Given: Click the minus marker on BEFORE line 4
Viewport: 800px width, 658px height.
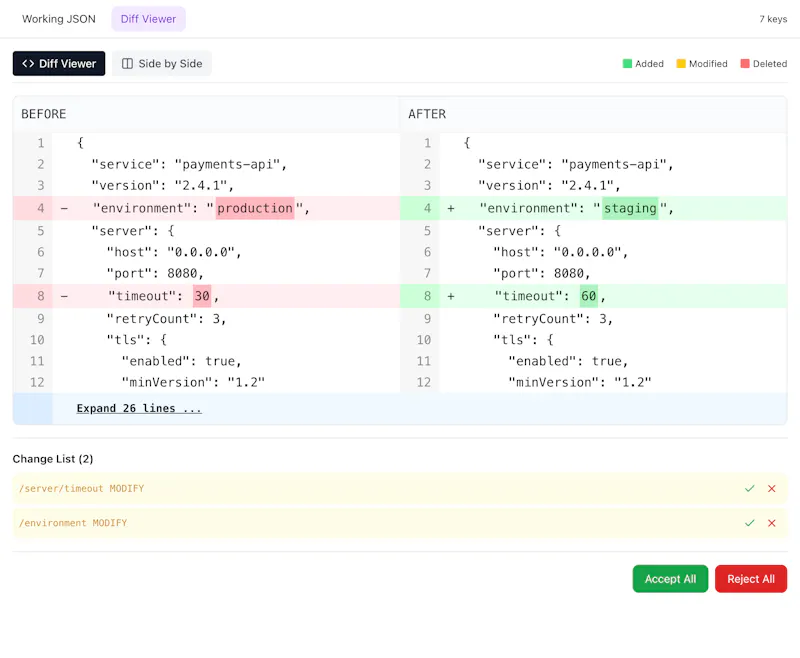Looking at the screenshot, I should pyautogui.click(x=64, y=208).
